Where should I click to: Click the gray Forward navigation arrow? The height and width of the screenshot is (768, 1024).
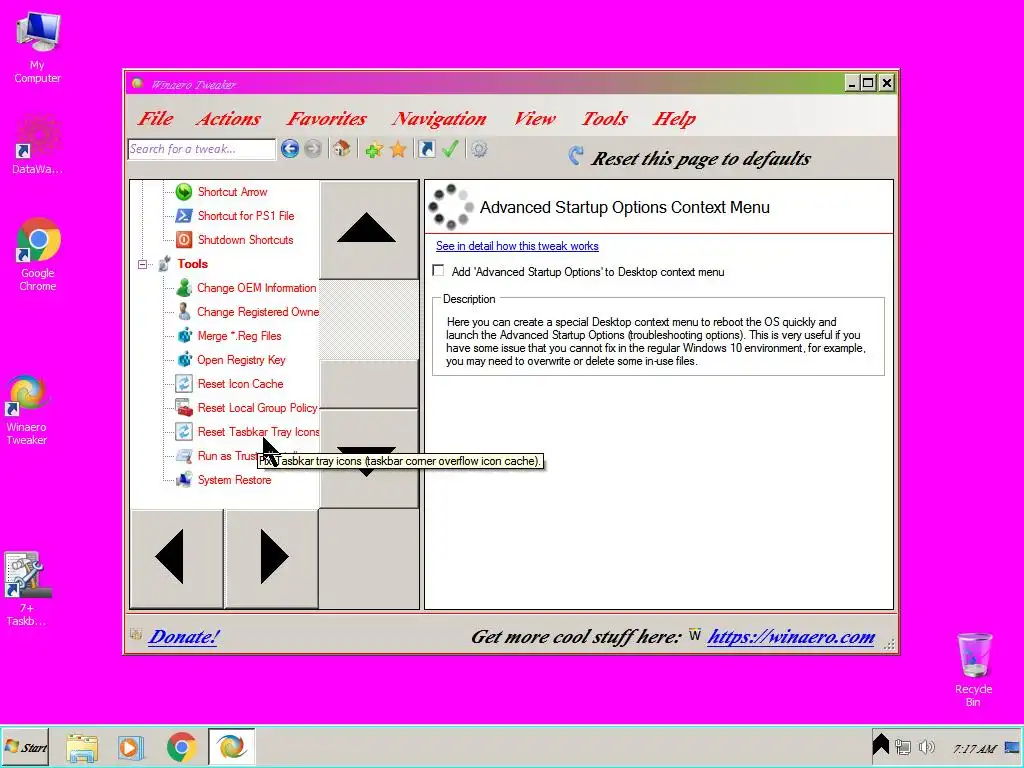(x=313, y=149)
